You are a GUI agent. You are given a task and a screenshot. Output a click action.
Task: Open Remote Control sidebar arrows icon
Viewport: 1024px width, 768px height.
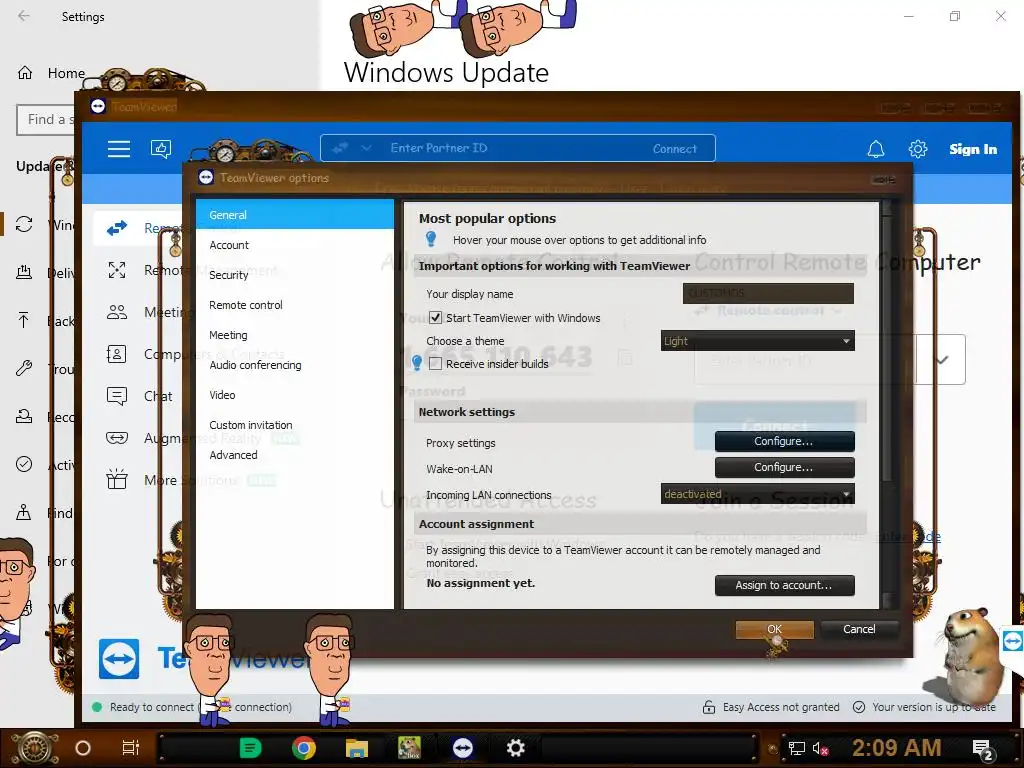coord(117,228)
